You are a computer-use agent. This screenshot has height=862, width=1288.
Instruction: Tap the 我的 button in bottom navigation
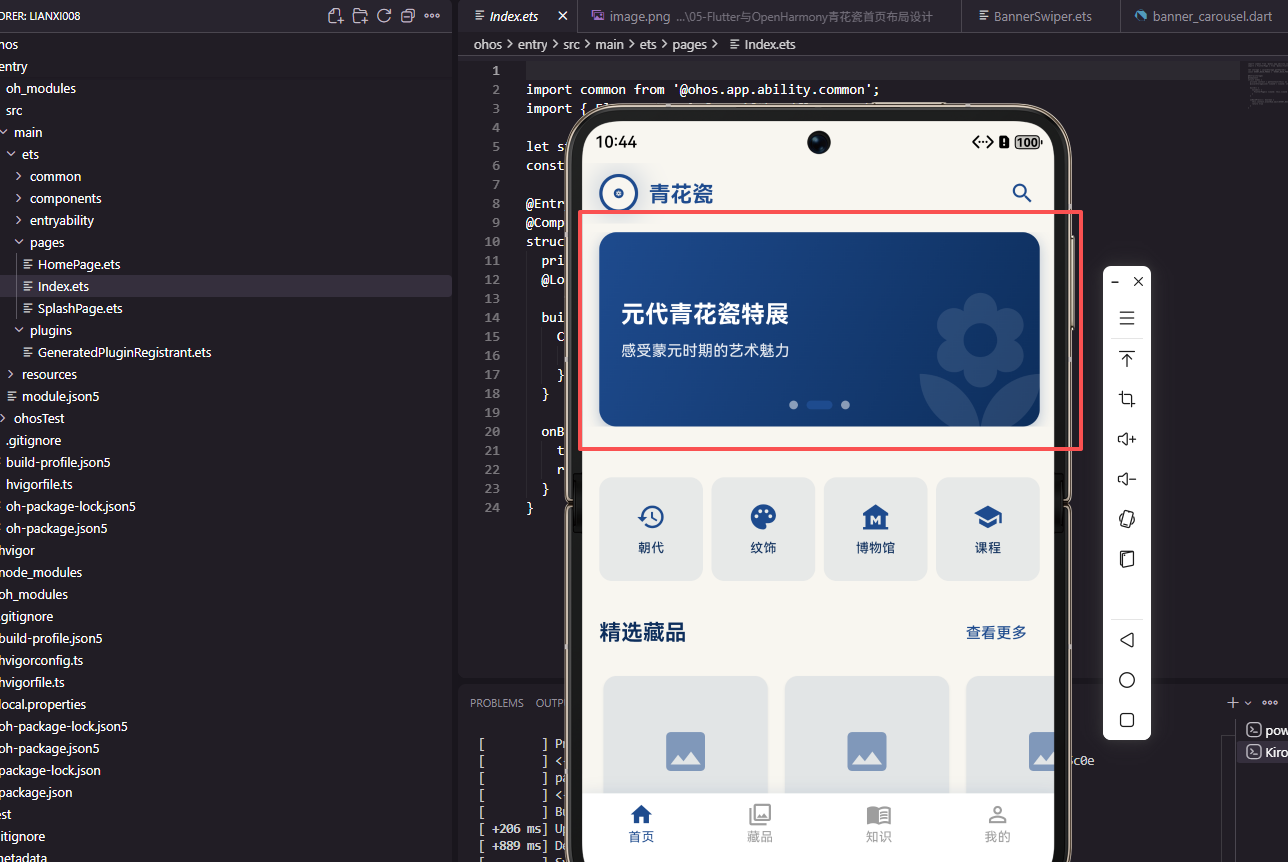click(x=997, y=823)
